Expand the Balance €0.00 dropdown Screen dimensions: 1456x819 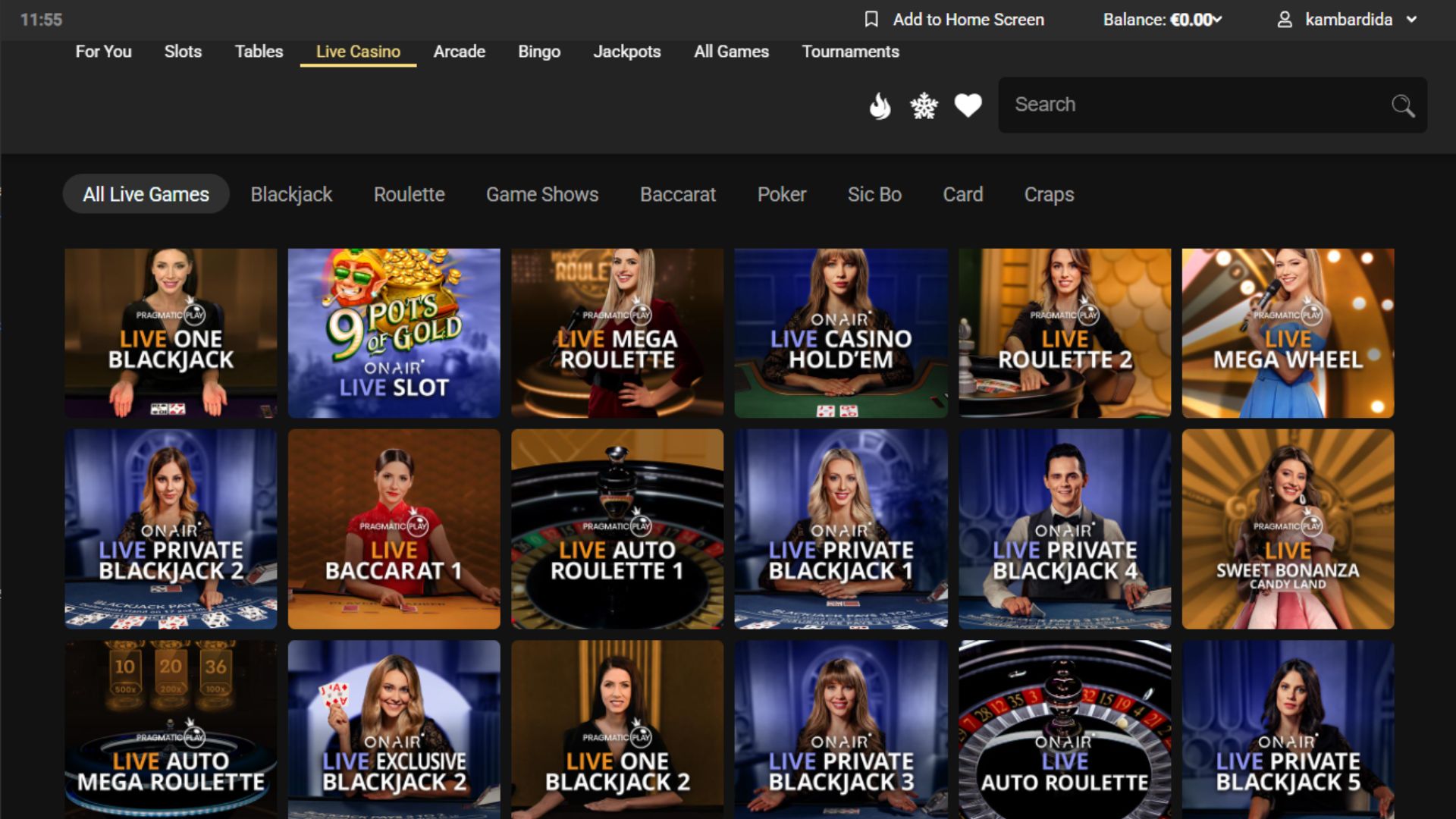[1163, 20]
